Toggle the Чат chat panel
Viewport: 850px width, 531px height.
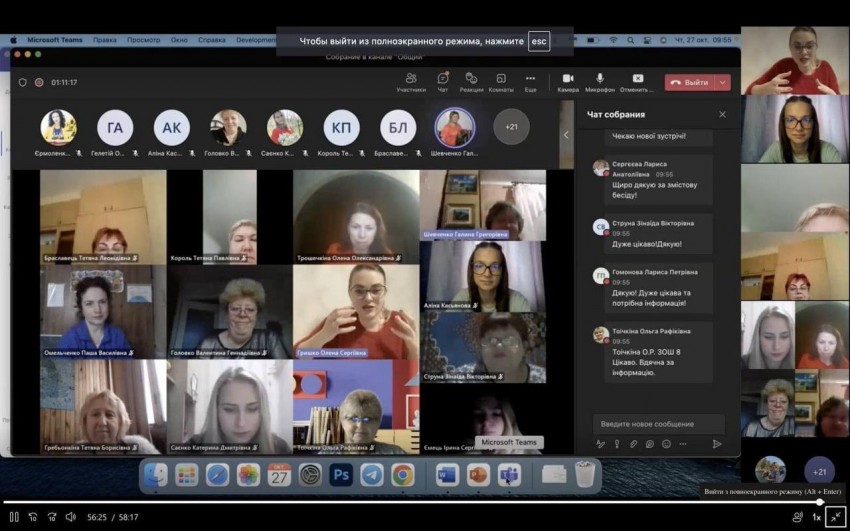coord(442,82)
